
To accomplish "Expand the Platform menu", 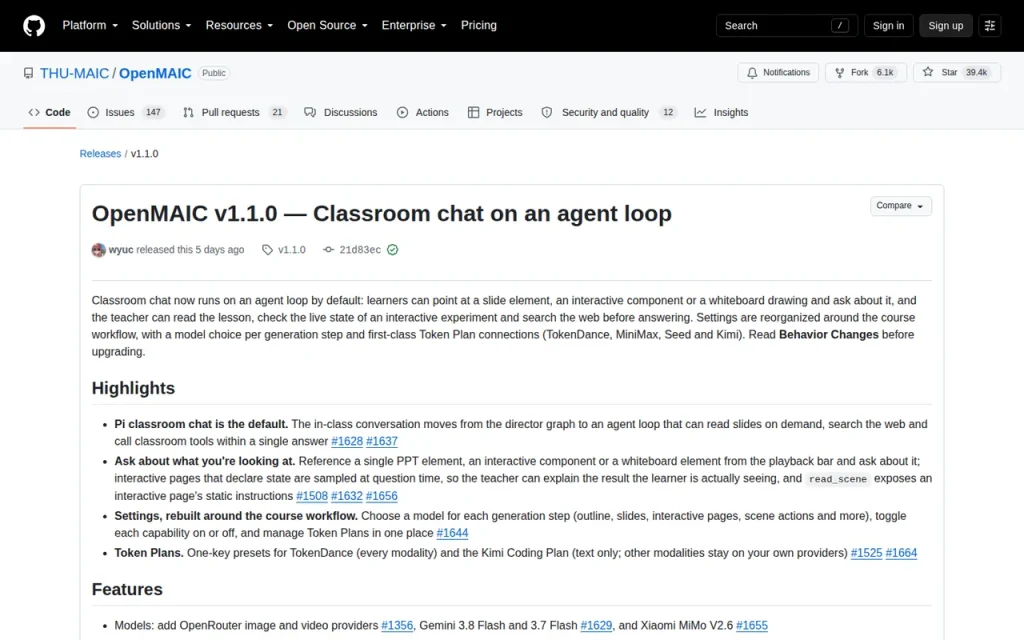I will [90, 25].
